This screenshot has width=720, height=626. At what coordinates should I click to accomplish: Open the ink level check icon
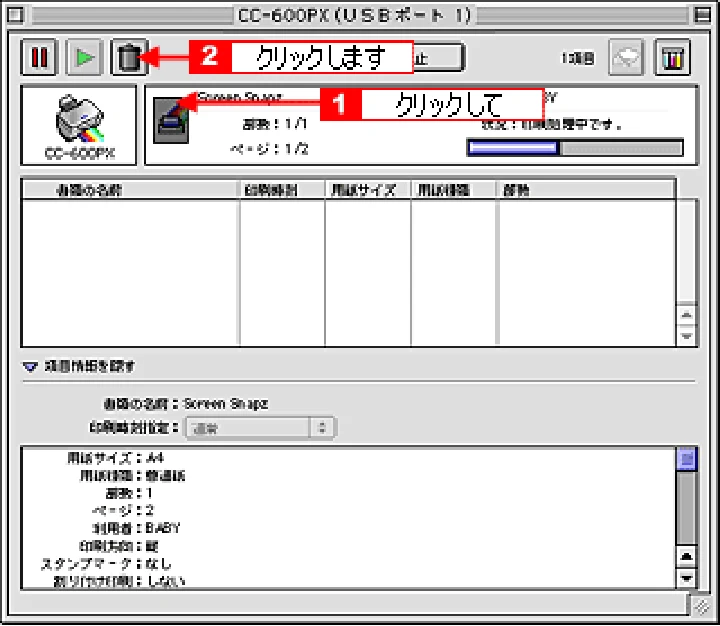pos(672,57)
